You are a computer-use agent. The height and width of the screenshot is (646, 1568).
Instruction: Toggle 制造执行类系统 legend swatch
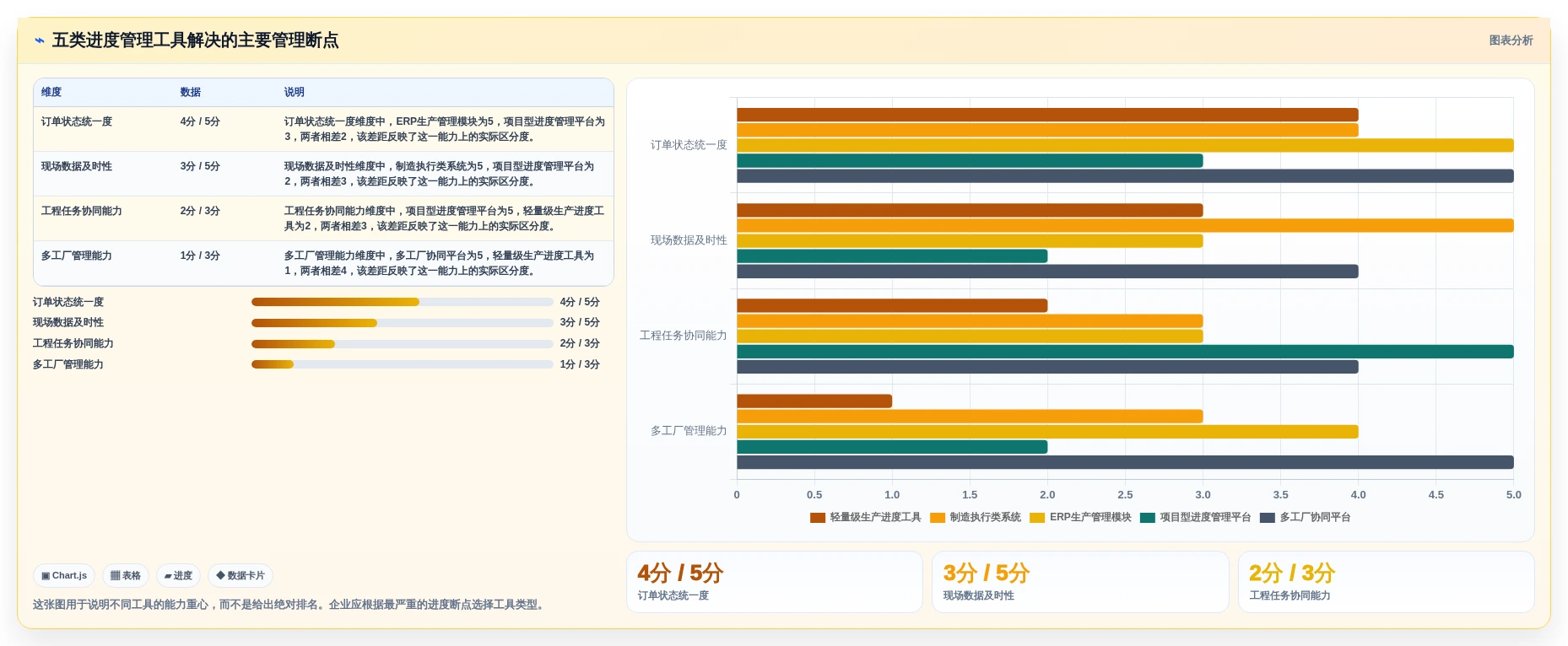coord(937,518)
